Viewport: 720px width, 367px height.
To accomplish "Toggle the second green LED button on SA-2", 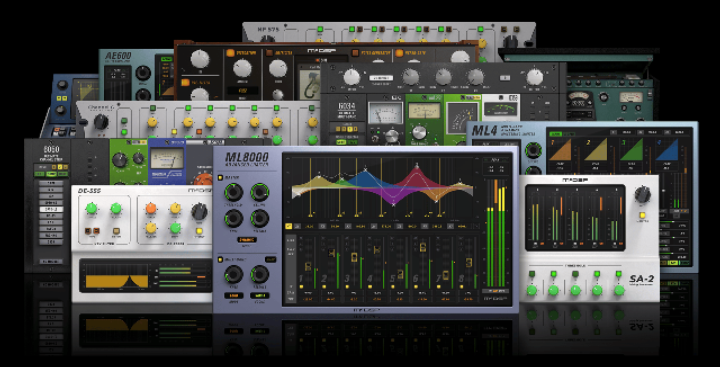I will coord(553,274).
